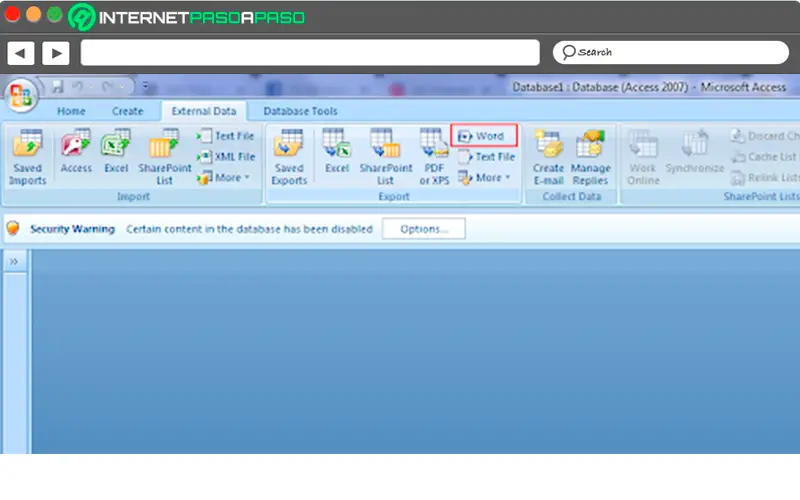Open the Saved Imports list
The image size is (800, 500).
click(28, 157)
